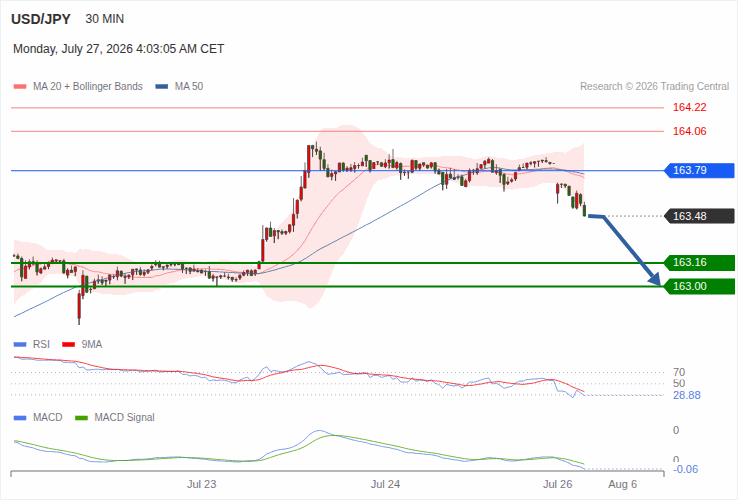Click the Jul 26 date axis marker
738x500 pixels.
tap(558, 484)
